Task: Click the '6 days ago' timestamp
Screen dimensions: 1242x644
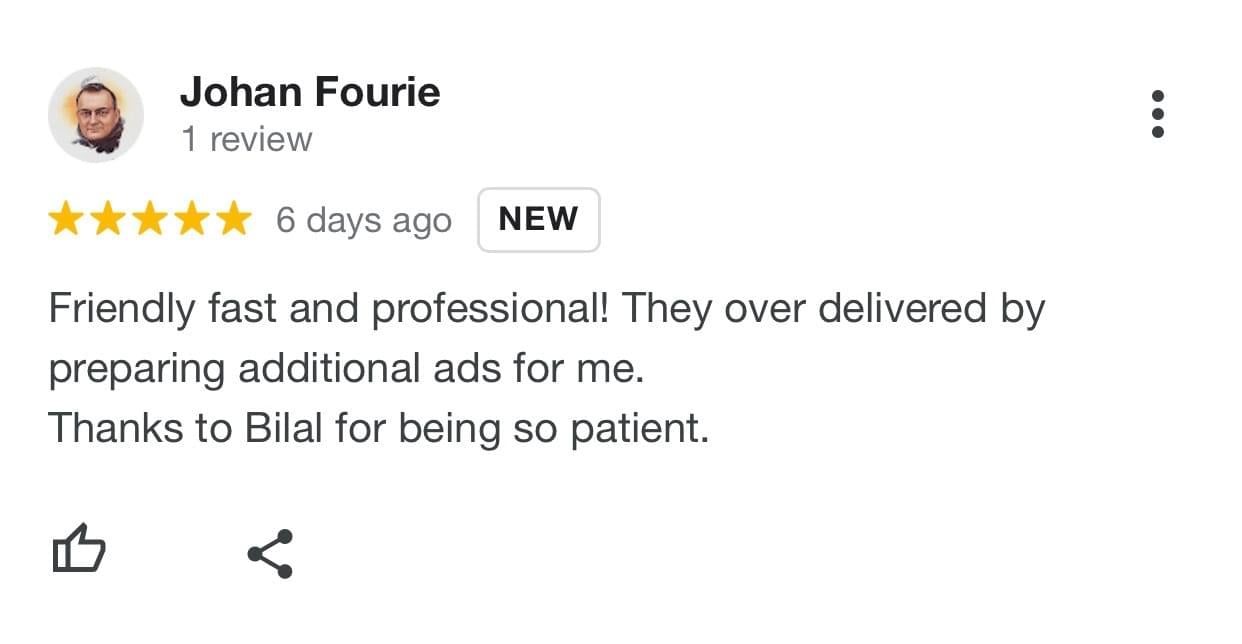Action: (x=364, y=220)
